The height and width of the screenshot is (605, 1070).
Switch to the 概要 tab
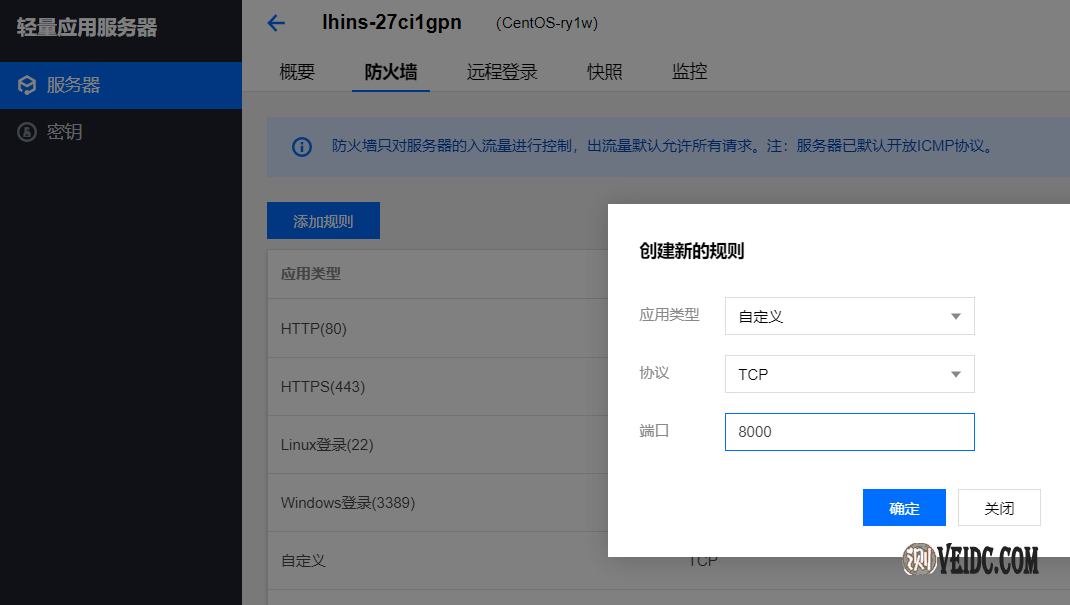click(297, 72)
